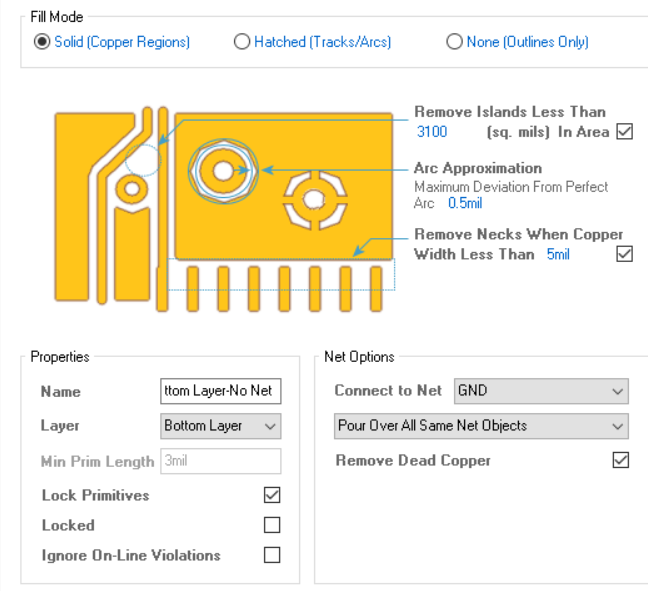Viewport: 648px width, 591px height.
Task: Click the Min Prim Length 3mil field
Action: click(x=221, y=461)
